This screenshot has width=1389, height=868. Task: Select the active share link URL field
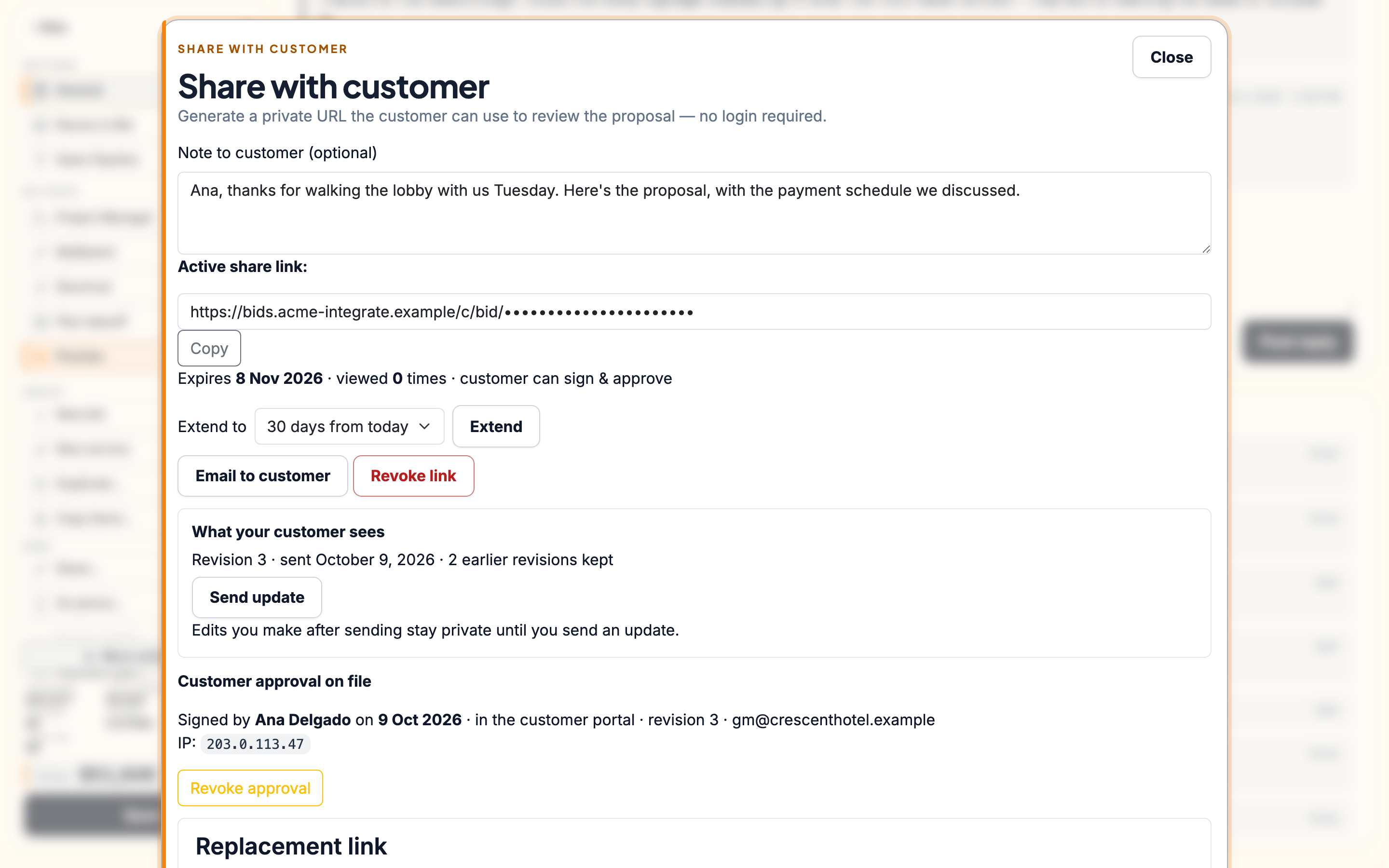coord(694,312)
